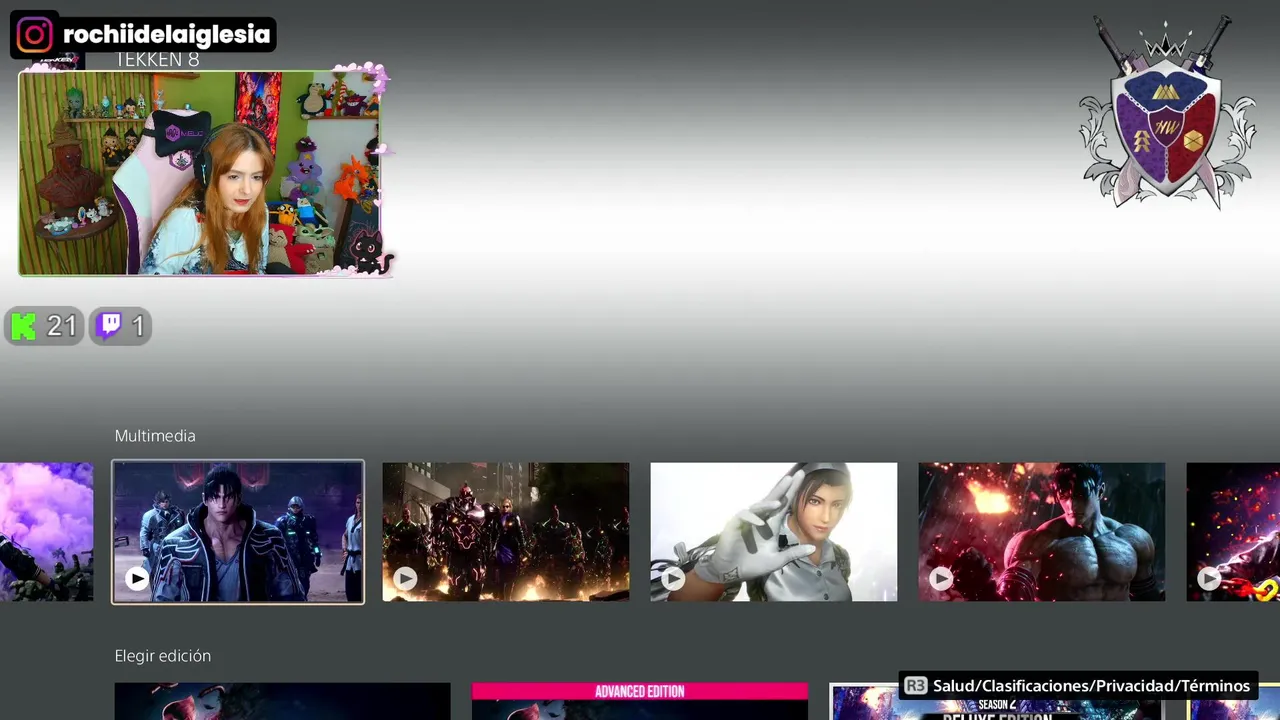
Task: Select the Multimedia section heading
Action: click(155, 436)
